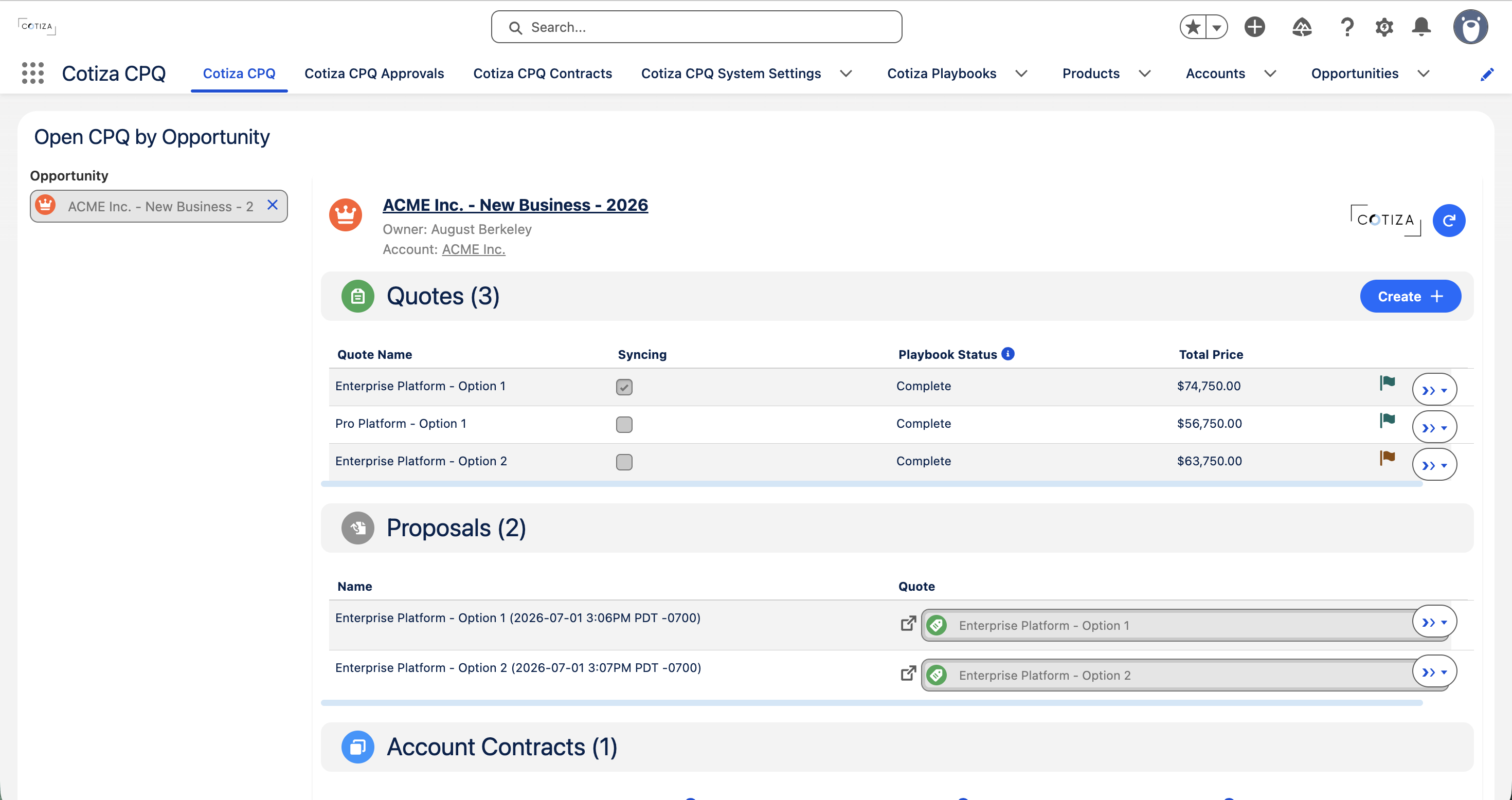Screen dimensions: 1512x800
Task: Click the orange flag for Enterprise Platform - Option 2
Action: point(1387,458)
